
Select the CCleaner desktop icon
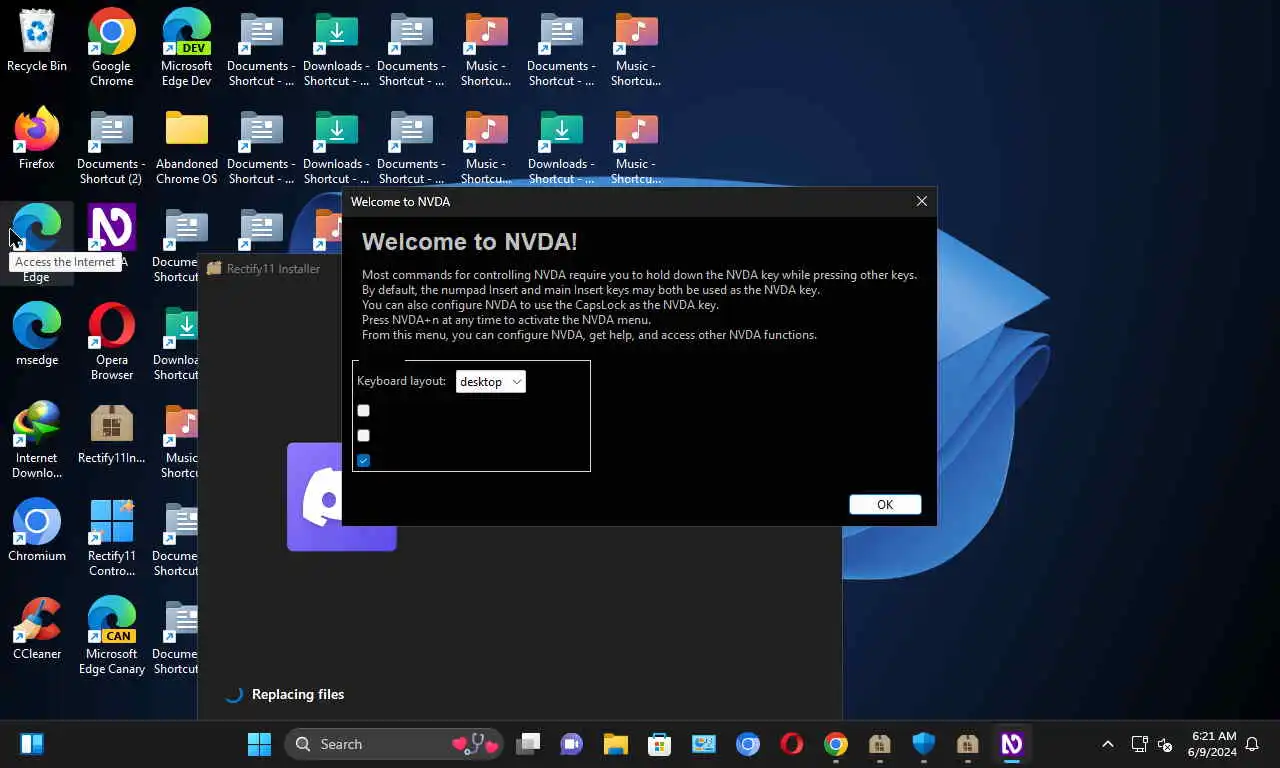point(37,629)
